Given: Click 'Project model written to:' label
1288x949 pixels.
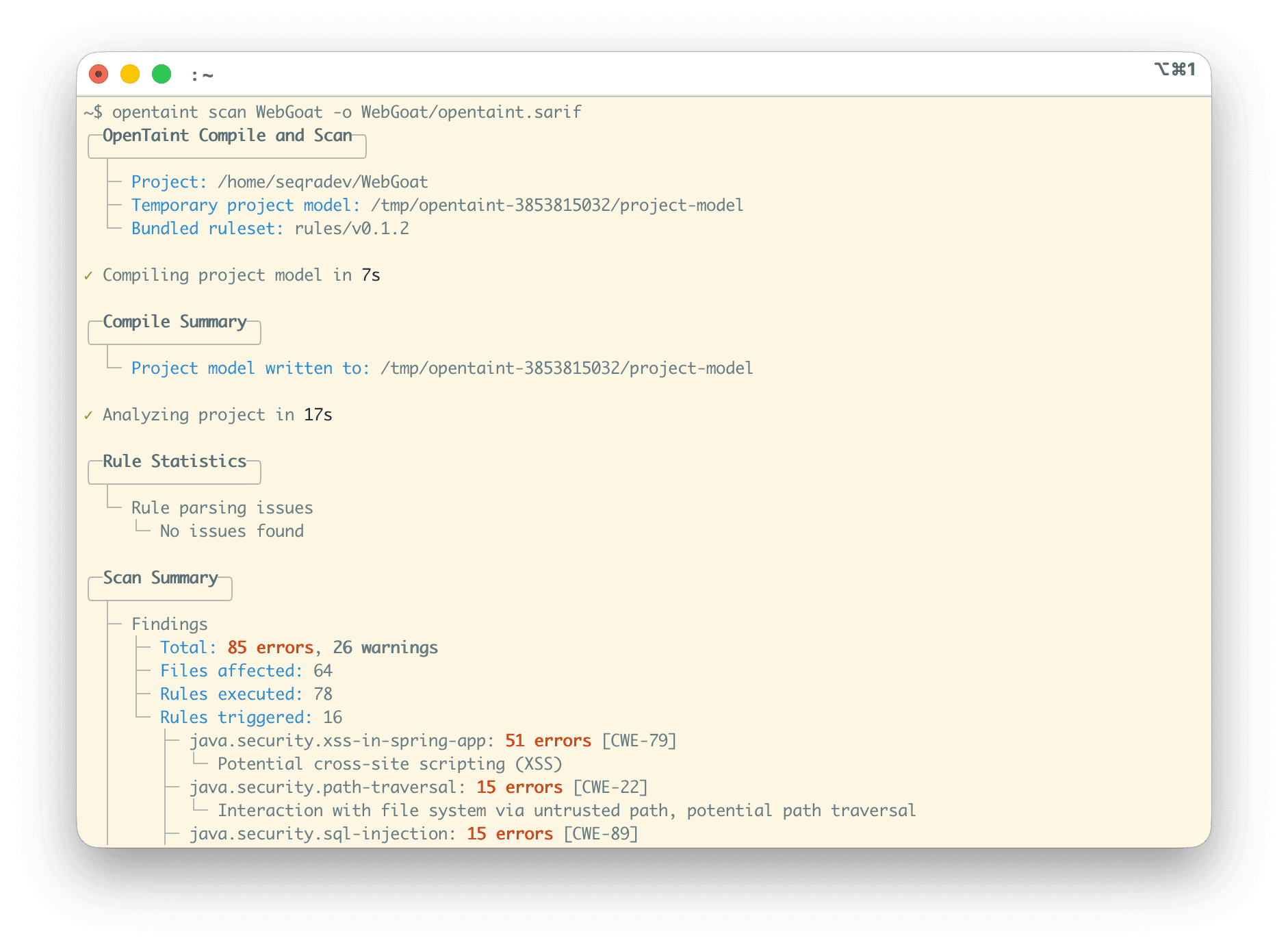Looking at the screenshot, I should click(250, 368).
